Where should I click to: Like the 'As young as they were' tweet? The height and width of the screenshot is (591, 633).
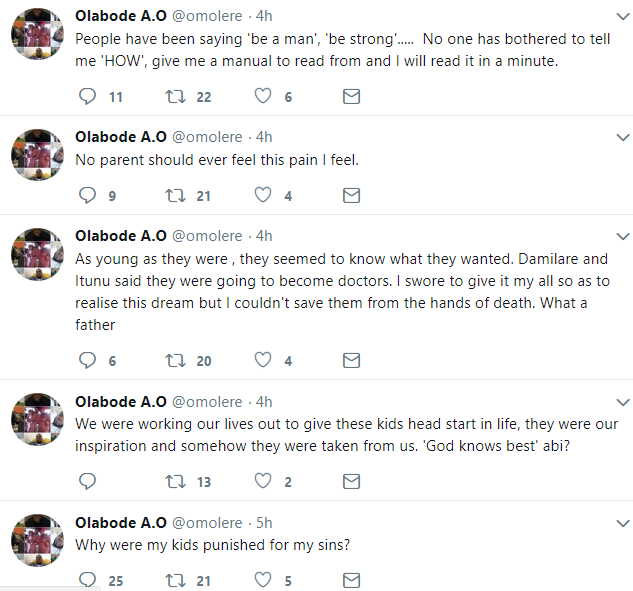click(263, 360)
